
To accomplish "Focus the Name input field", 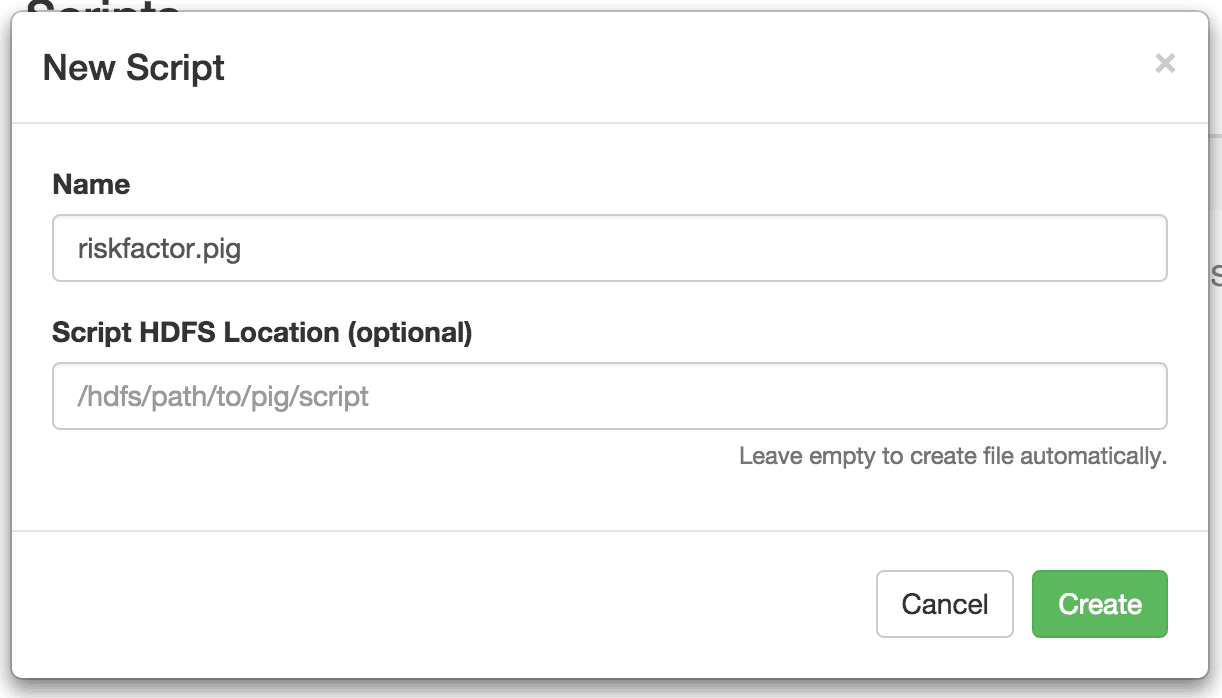I will (x=610, y=248).
